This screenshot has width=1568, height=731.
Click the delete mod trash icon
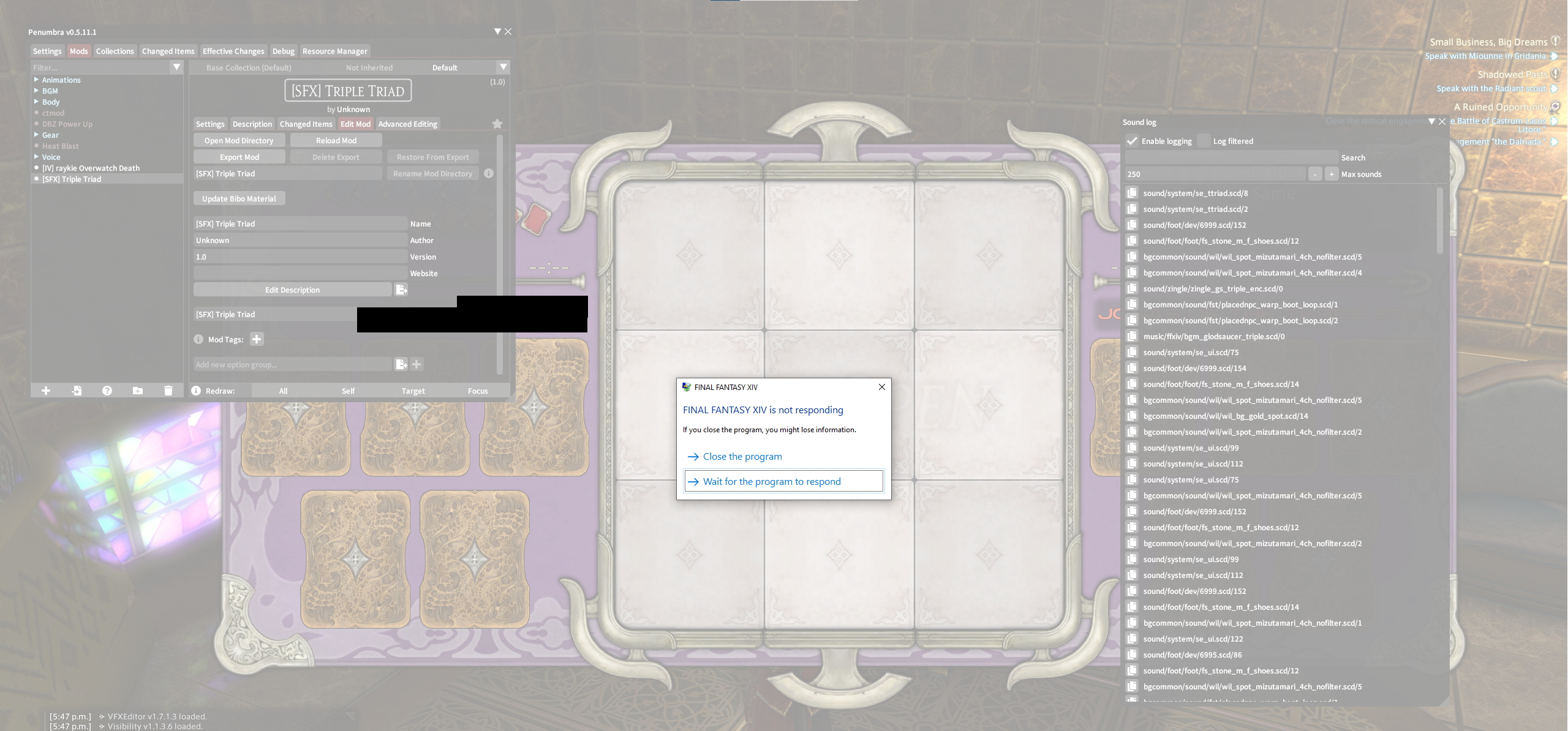(x=168, y=391)
